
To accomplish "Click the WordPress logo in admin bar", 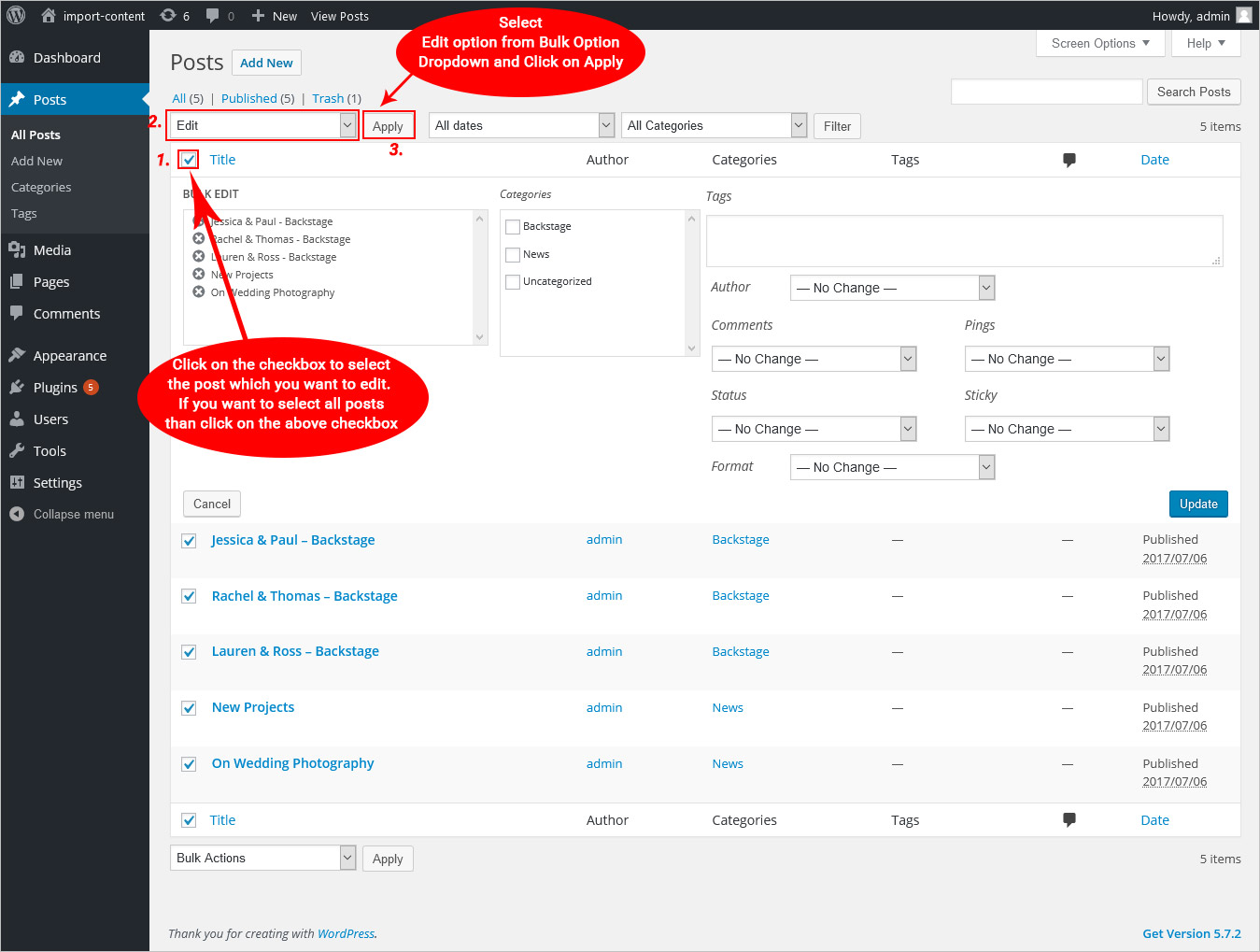I will point(16,16).
